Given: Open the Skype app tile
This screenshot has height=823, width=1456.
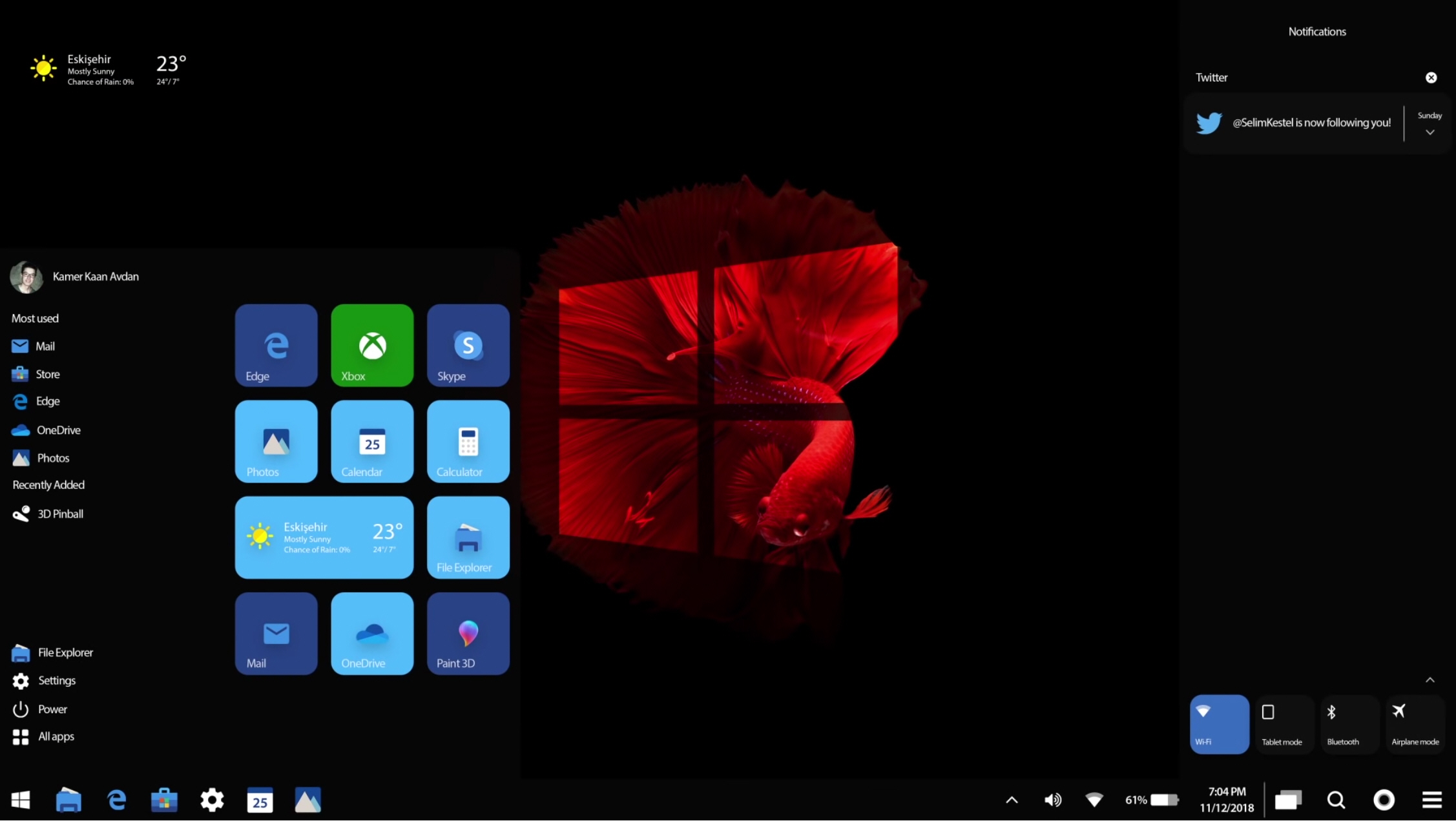Looking at the screenshot, I should (x=467, y=345).
